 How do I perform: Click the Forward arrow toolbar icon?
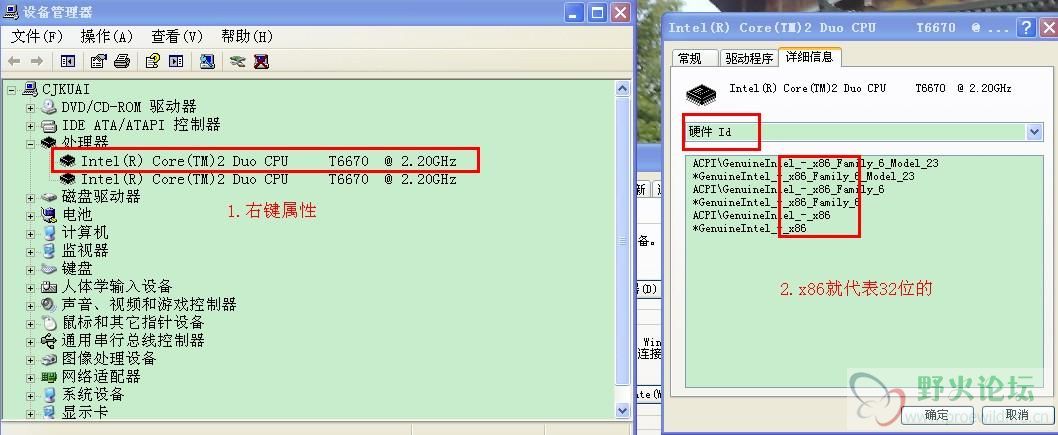pyautogui.click(x=36, y=61)
